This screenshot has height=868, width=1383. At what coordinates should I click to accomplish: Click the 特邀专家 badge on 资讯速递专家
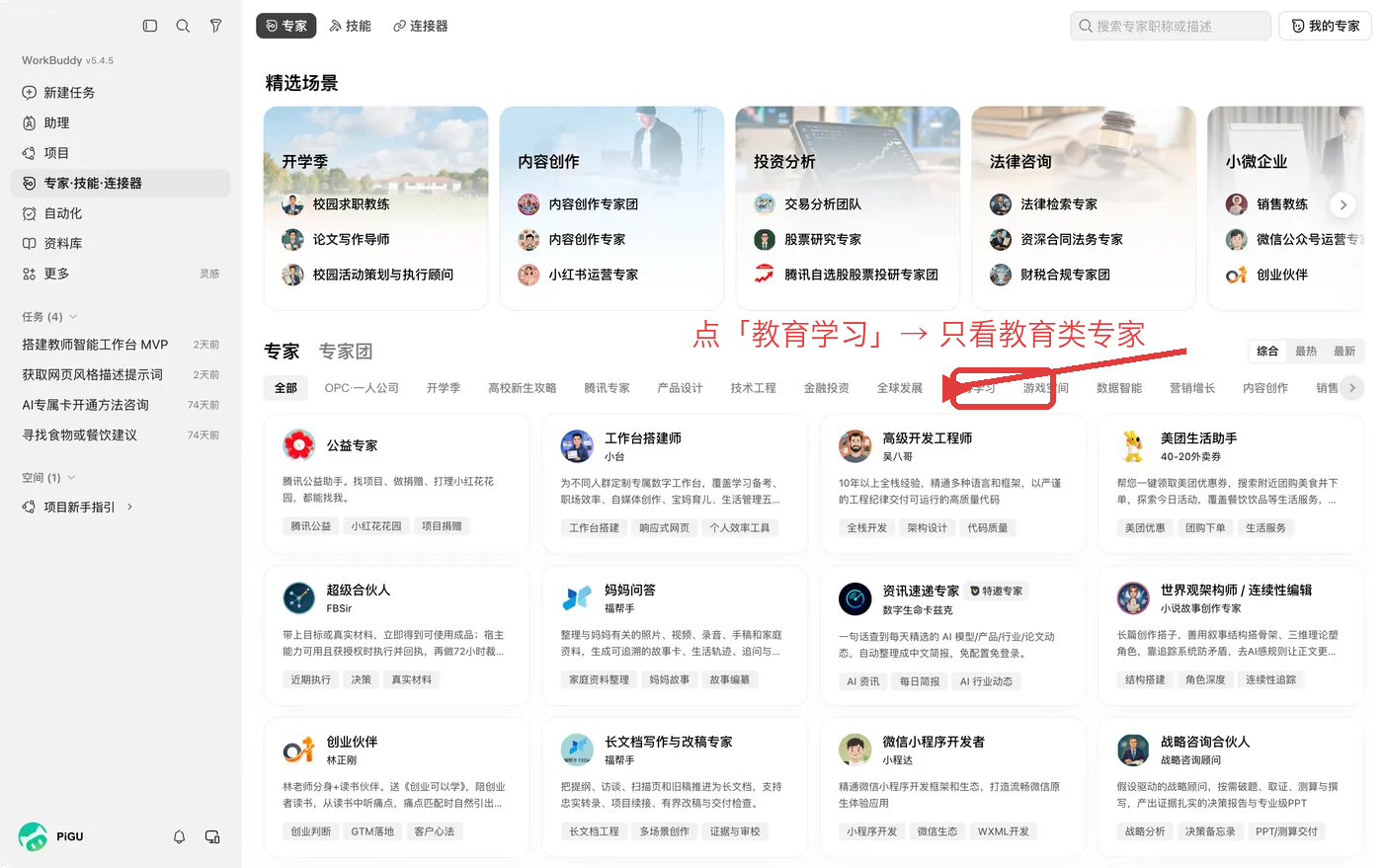[x=998, y=591]
